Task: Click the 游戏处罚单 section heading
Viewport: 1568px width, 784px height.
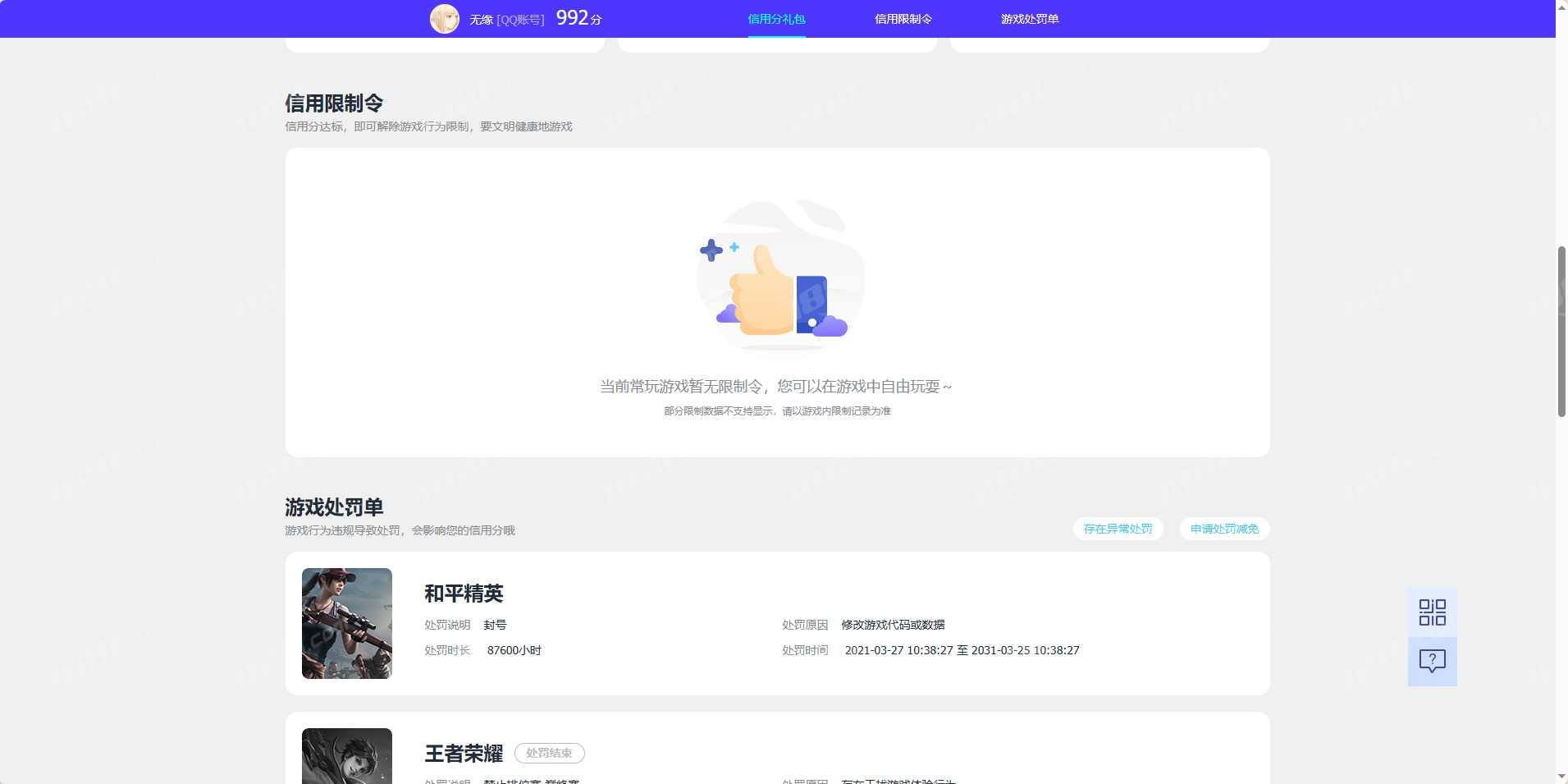Action: point(334,507)
